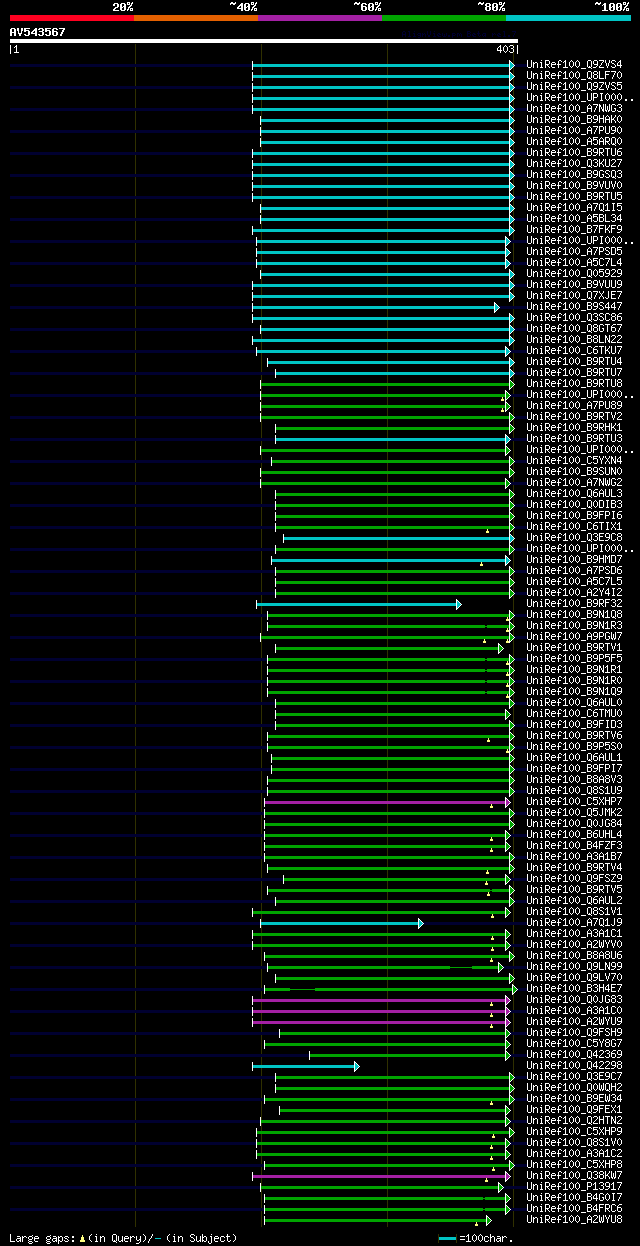Click the cyan ~100% identity legend segment
The image size is (640, 1246).
(x=568, y=17)
